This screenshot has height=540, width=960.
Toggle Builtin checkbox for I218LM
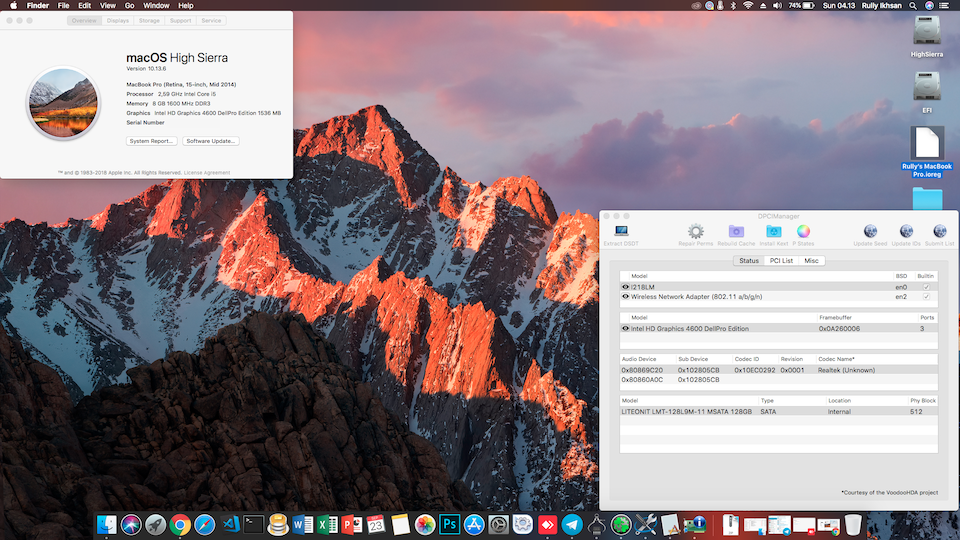pyautogui.click(x=926, y=287)
